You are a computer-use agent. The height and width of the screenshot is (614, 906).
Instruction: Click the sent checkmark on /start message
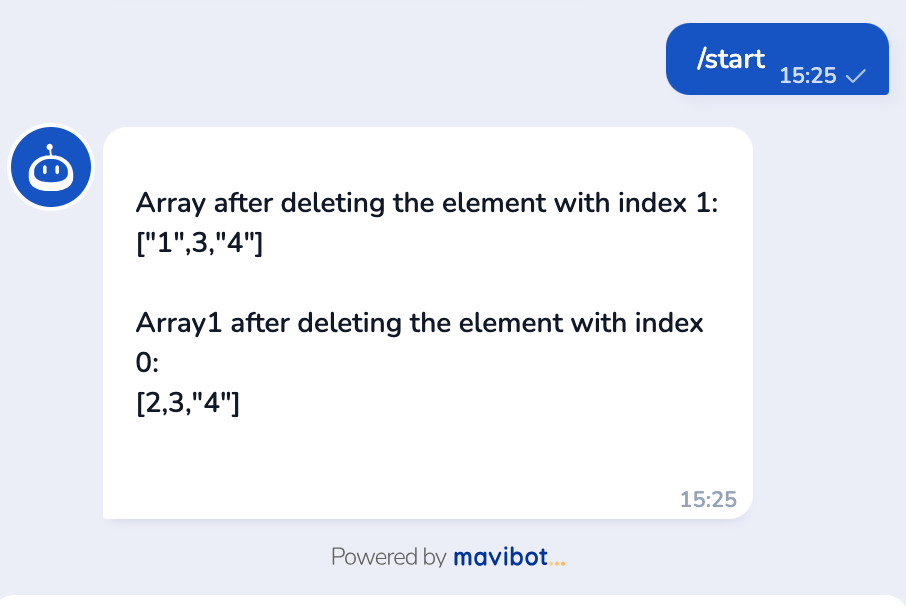(x=854, y=76)
